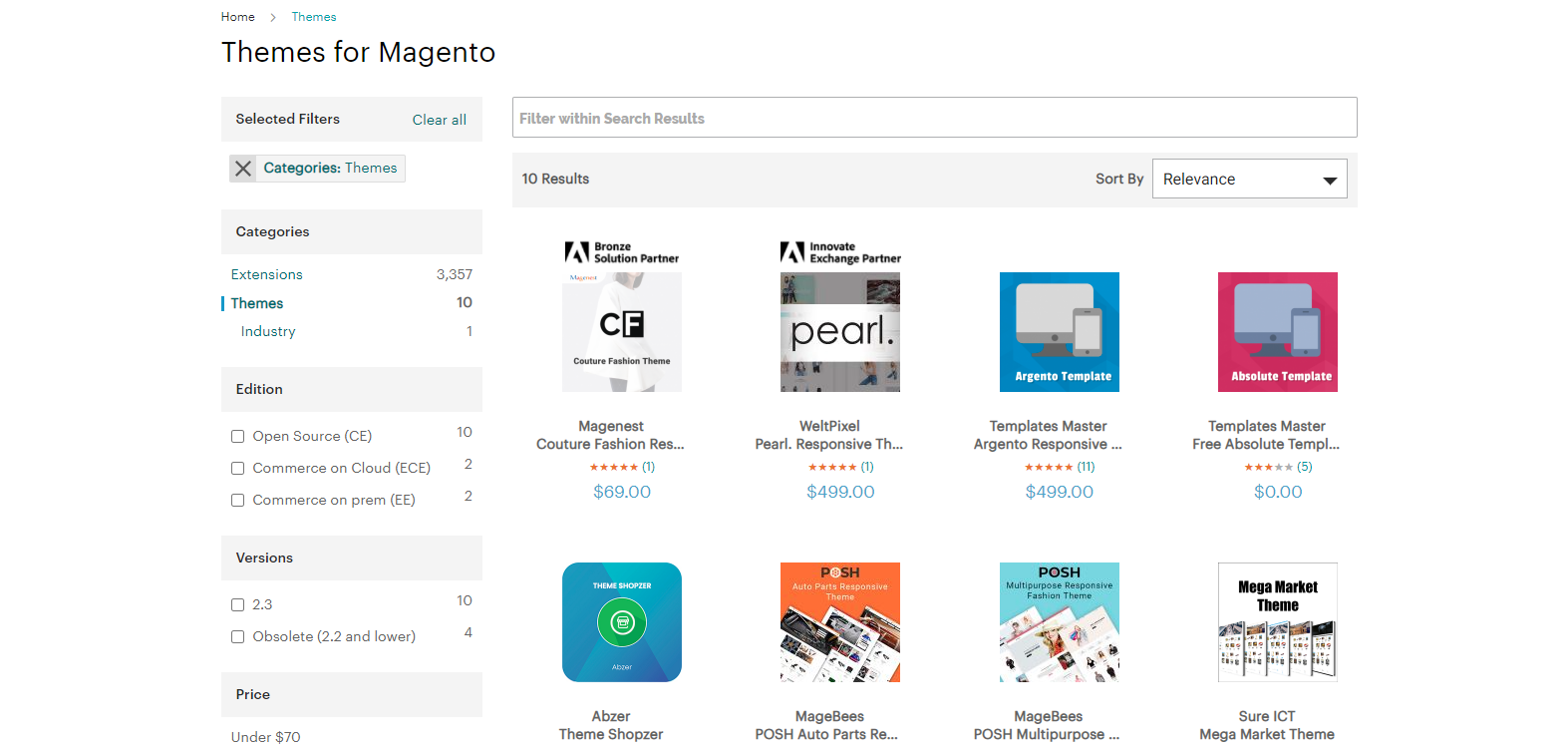Open the Theme Shopzer icon
Viewport: 1568px width, 748px height.
pos(622,622)
